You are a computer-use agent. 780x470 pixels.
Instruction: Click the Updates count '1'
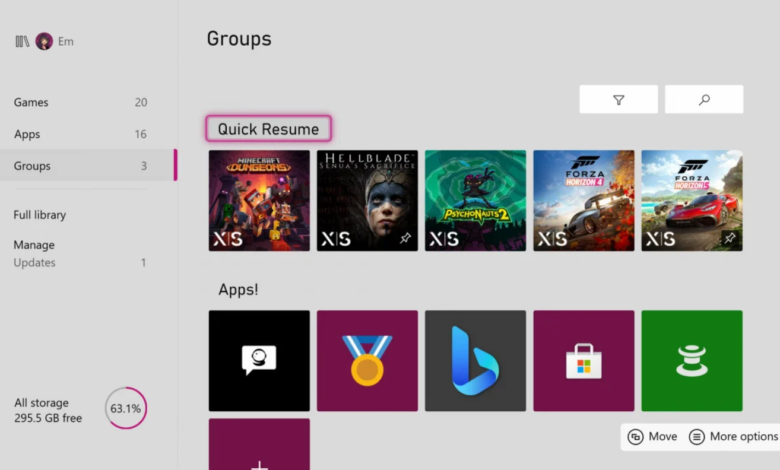pos(144,263)
